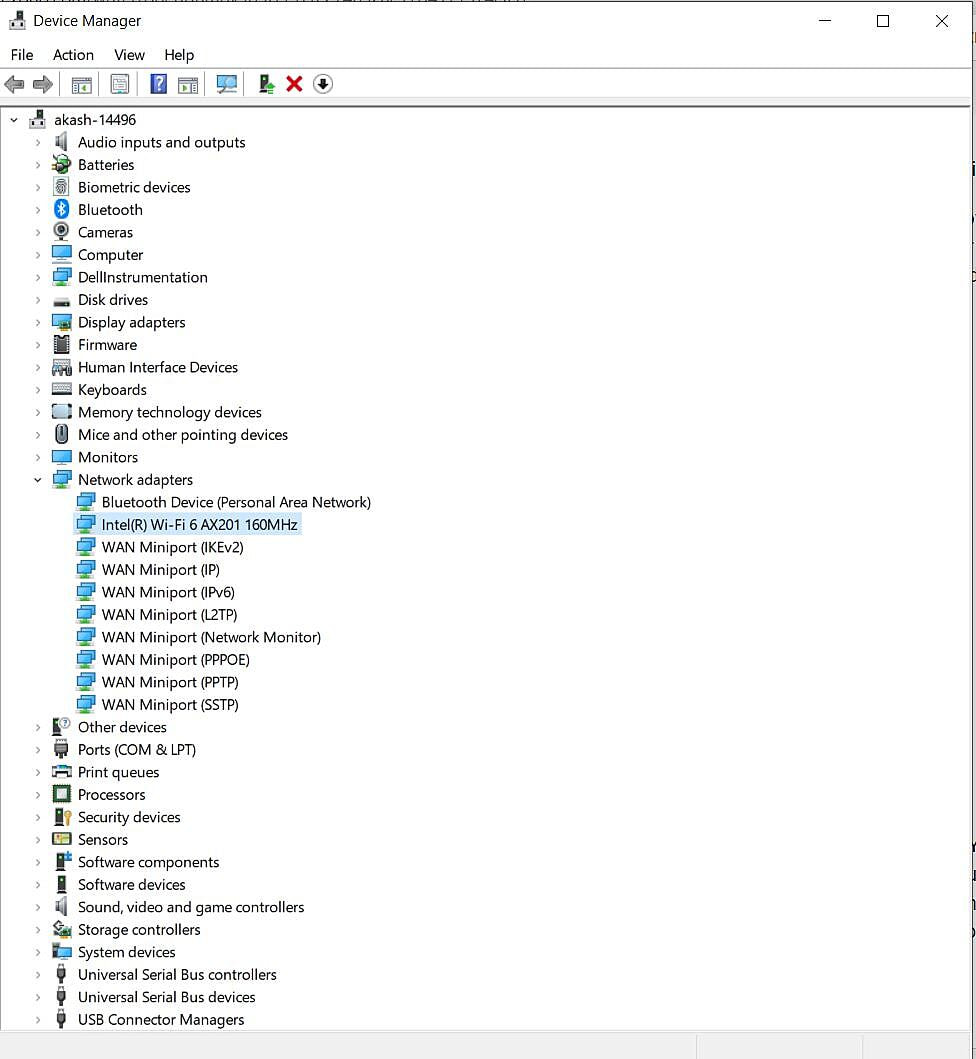
Task: Open the View menu
Action: pyautogui.click(x=129, y=55)
